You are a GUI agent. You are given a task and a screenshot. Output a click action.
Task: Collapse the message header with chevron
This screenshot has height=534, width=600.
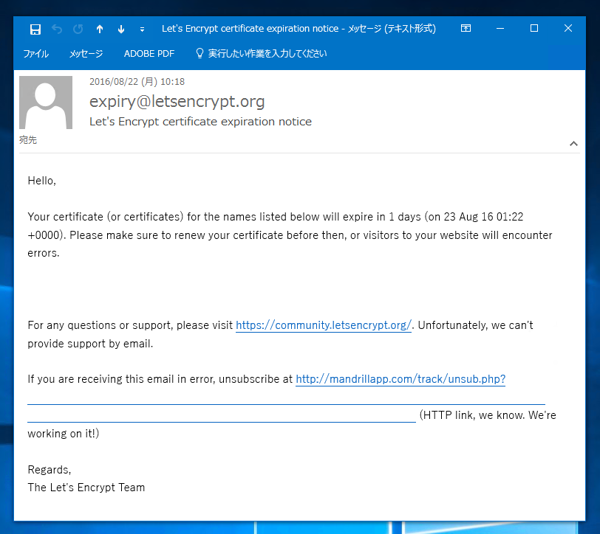click(x=573, y=143)
